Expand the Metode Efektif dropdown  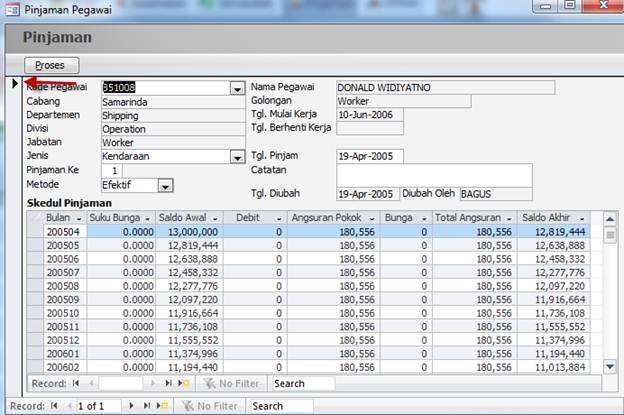tap(165, 185)
